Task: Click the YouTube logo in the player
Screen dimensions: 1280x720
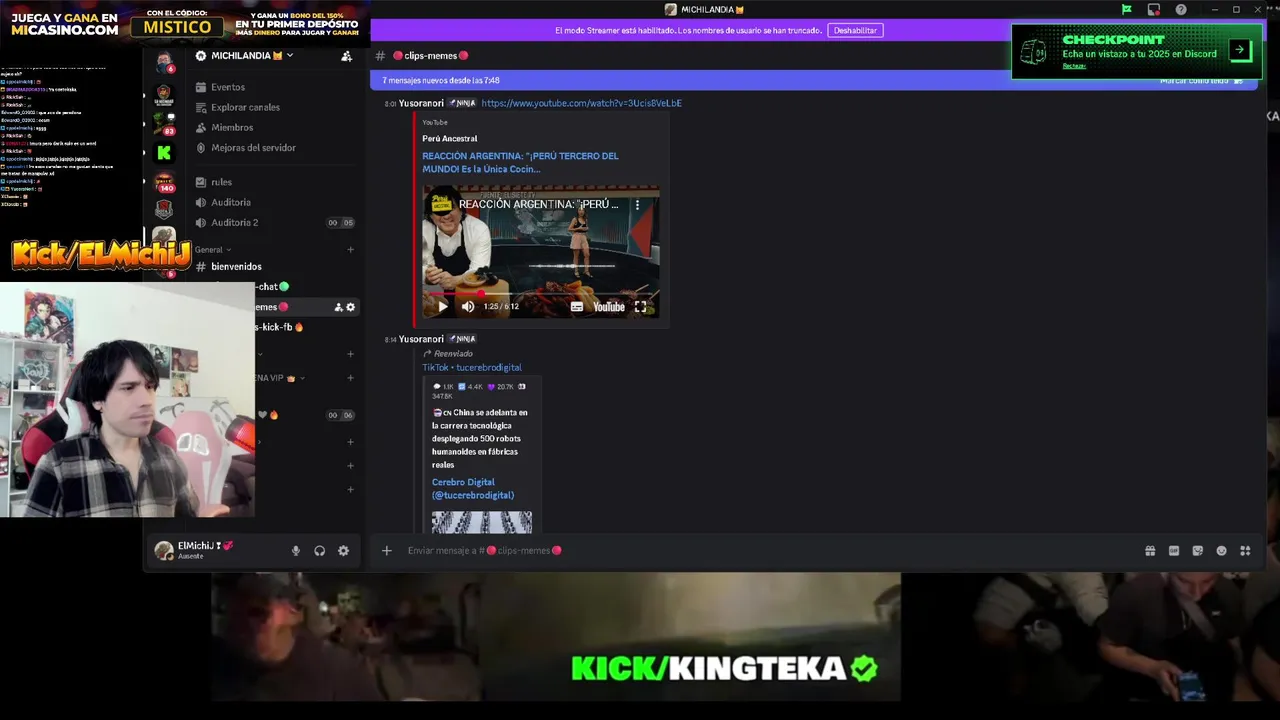Action: 608,307
